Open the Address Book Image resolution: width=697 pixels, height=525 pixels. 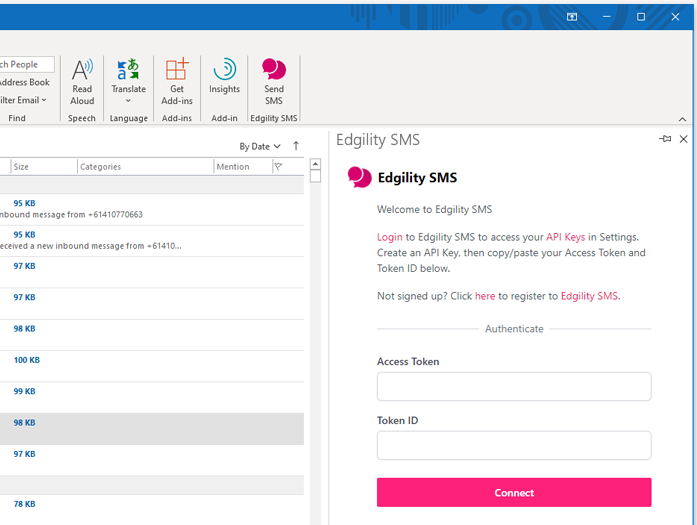pos(25,82)
